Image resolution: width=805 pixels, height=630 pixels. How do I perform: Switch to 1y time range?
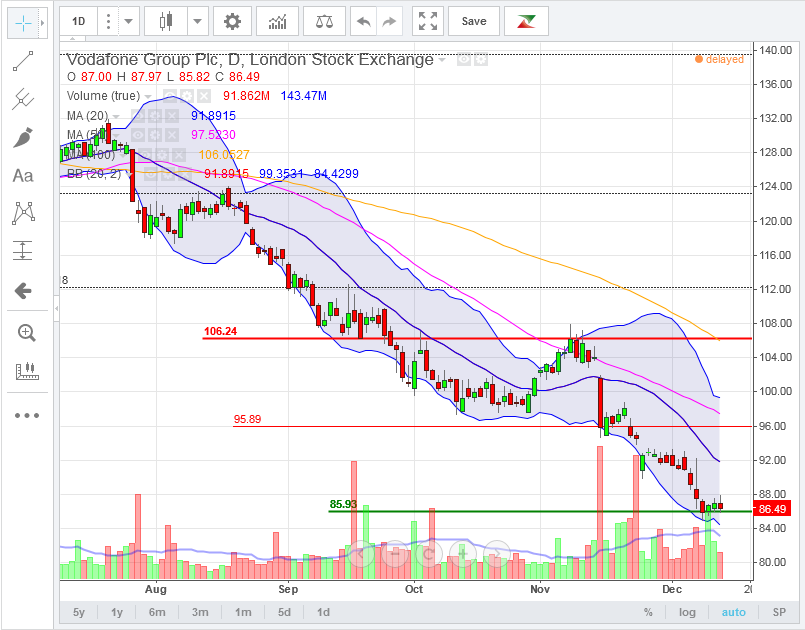tap(117, 612)
